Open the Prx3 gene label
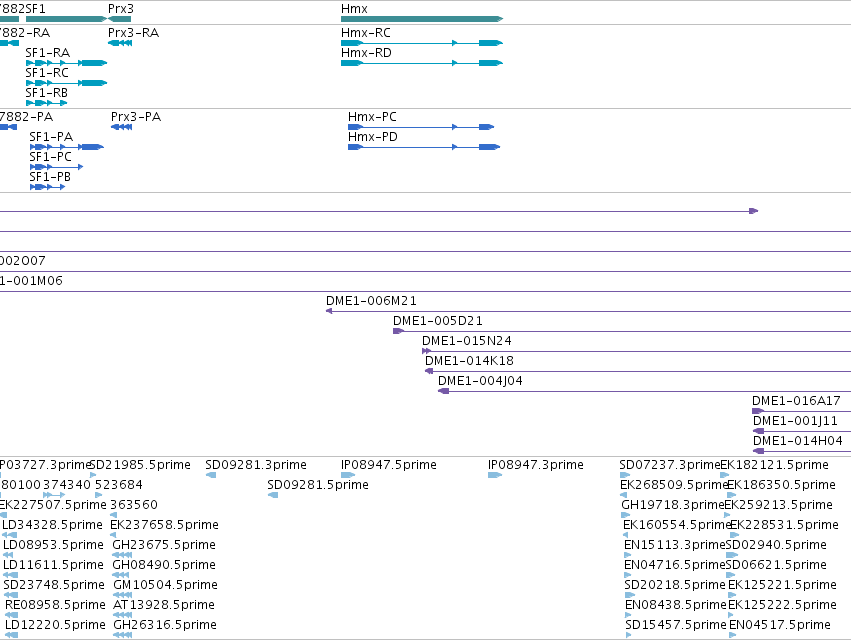 (120, 9)
